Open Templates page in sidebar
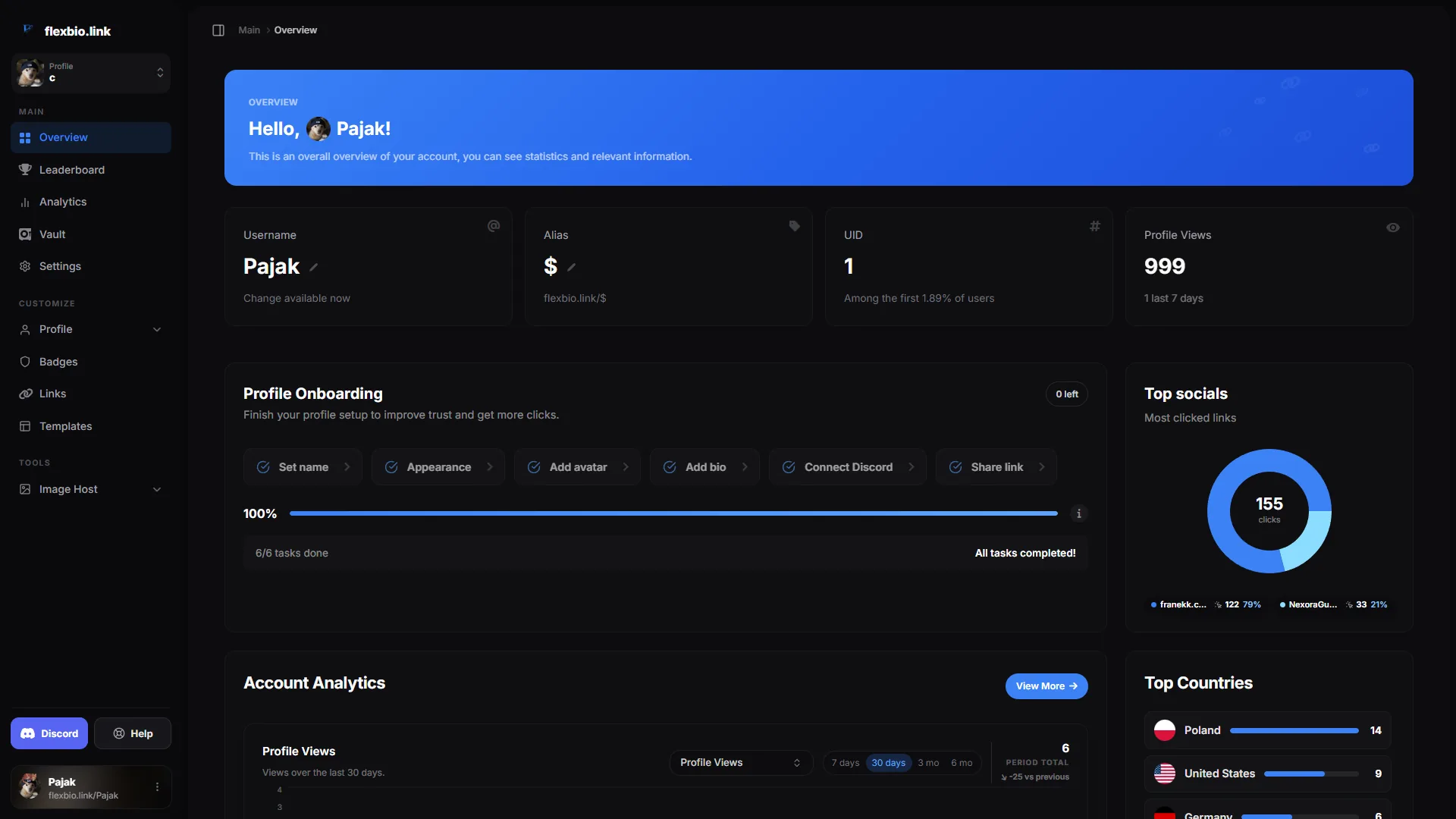Screen dimensions: 1456x819 click(91, 427)
